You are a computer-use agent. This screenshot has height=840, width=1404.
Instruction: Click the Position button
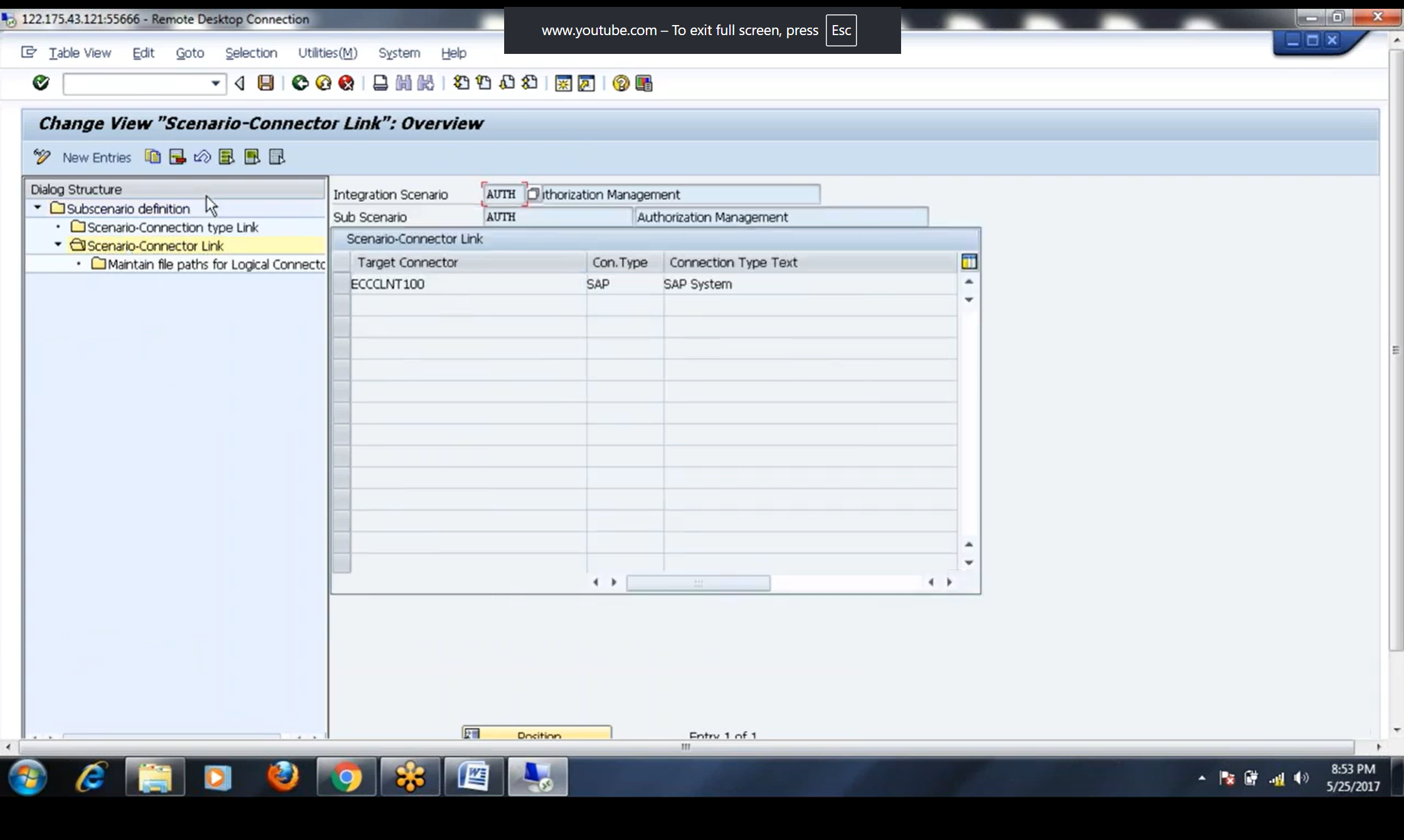pos(537,732)
